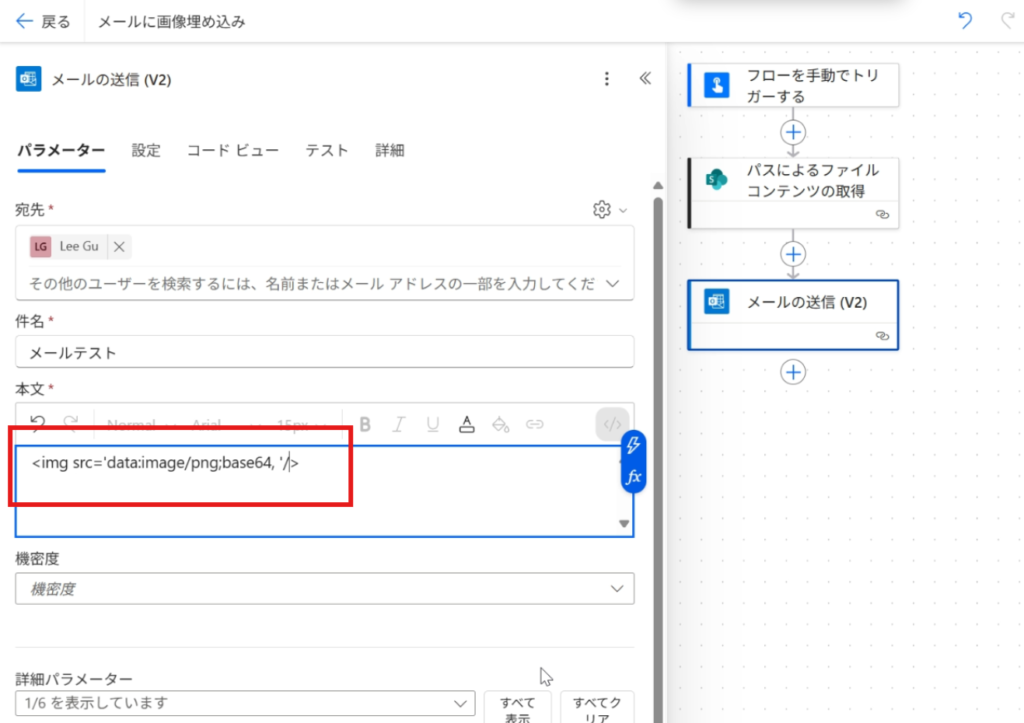Image resolution: width=1024 pixels, height=723 pixels.
Task: Open the three-dot menu for メールの送信 (V2)
Action: coord(606,79)
